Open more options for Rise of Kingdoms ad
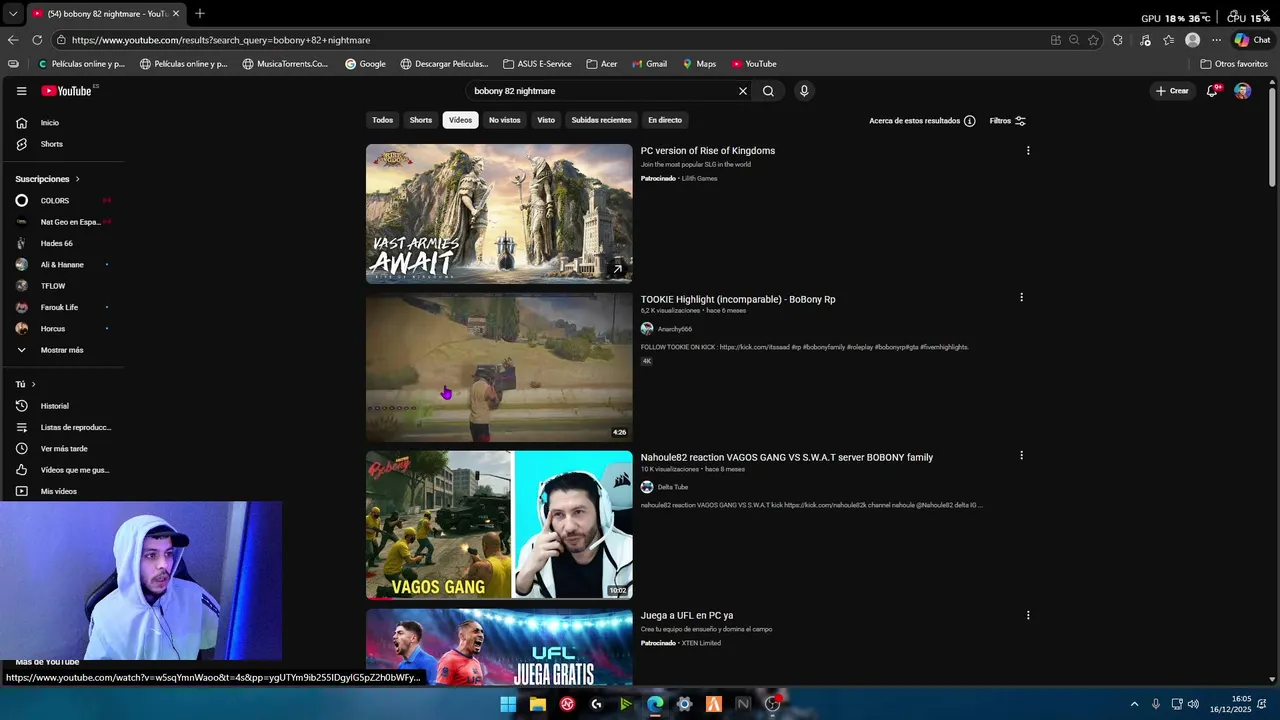This screenshot has height=720, width=1280. coord(1028,151)
